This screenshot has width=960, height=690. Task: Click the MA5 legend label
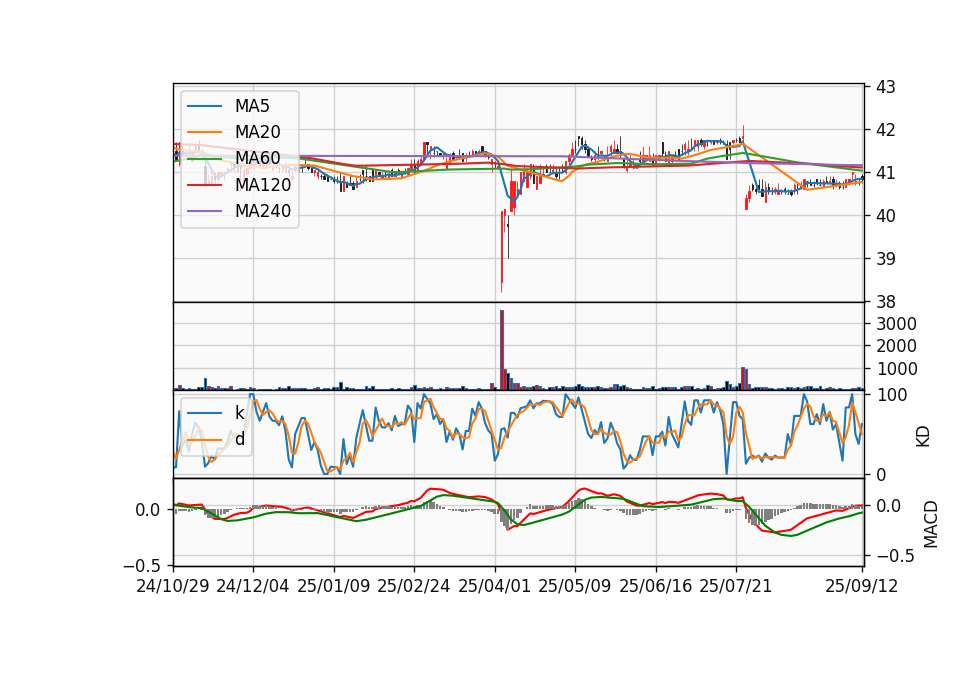(x=252, y=106)
